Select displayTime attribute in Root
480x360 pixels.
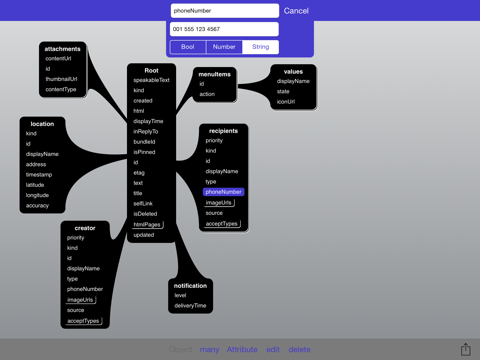coord(148,121)
